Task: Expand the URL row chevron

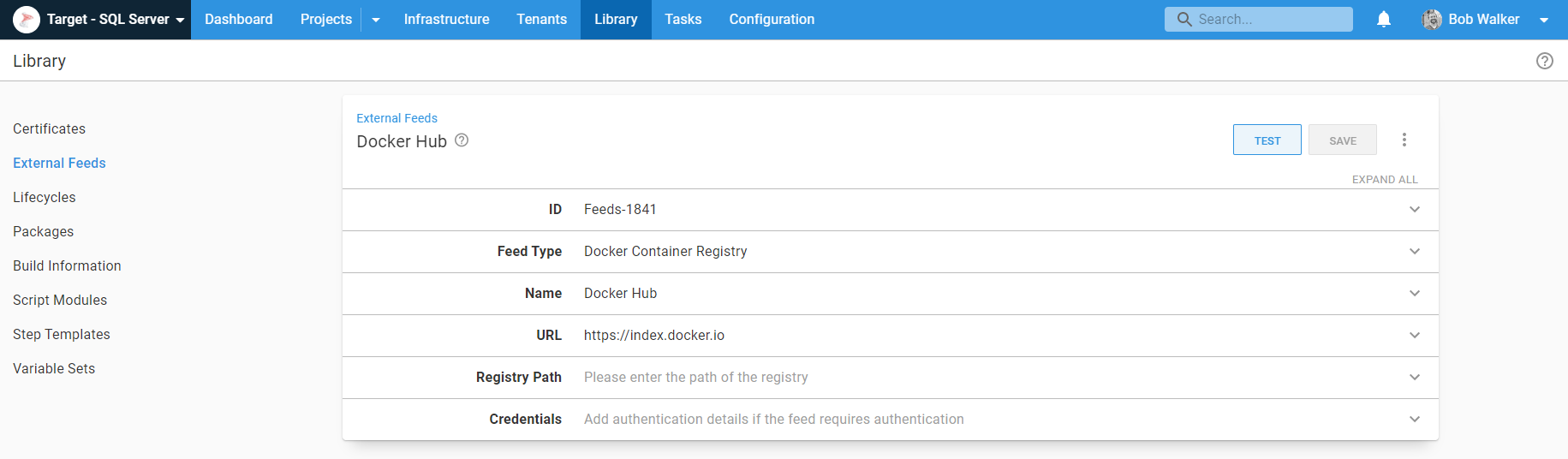Action: click(x=1415, y=335)
